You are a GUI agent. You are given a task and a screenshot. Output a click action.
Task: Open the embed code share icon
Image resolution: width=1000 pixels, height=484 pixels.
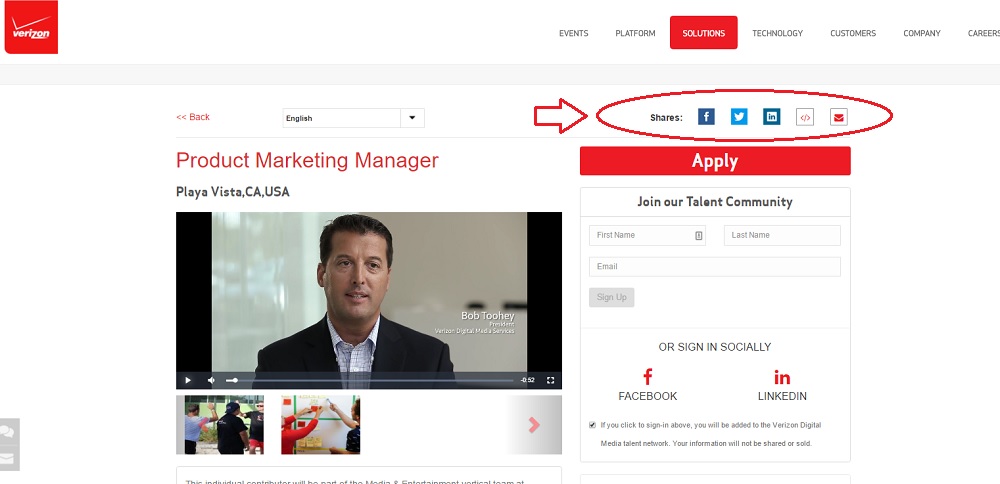(x=805, y=117)
